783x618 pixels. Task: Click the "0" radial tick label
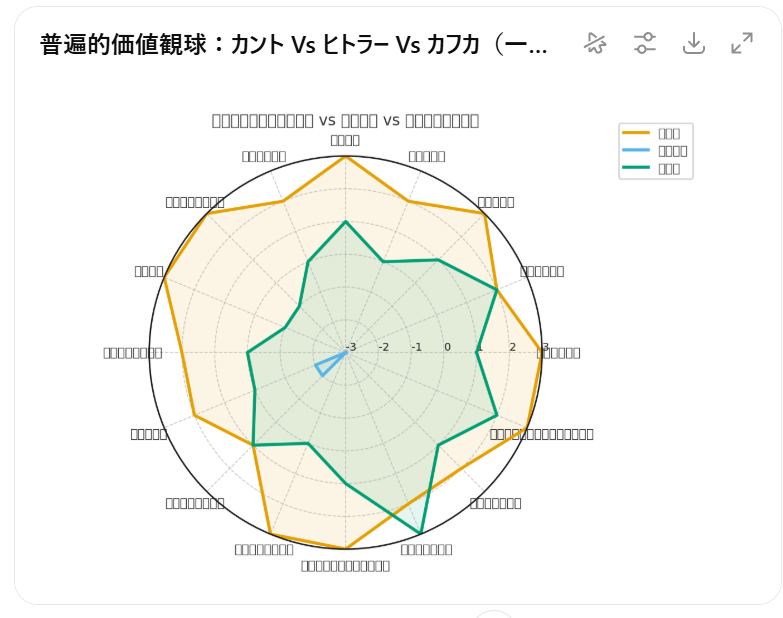(447, 347)
